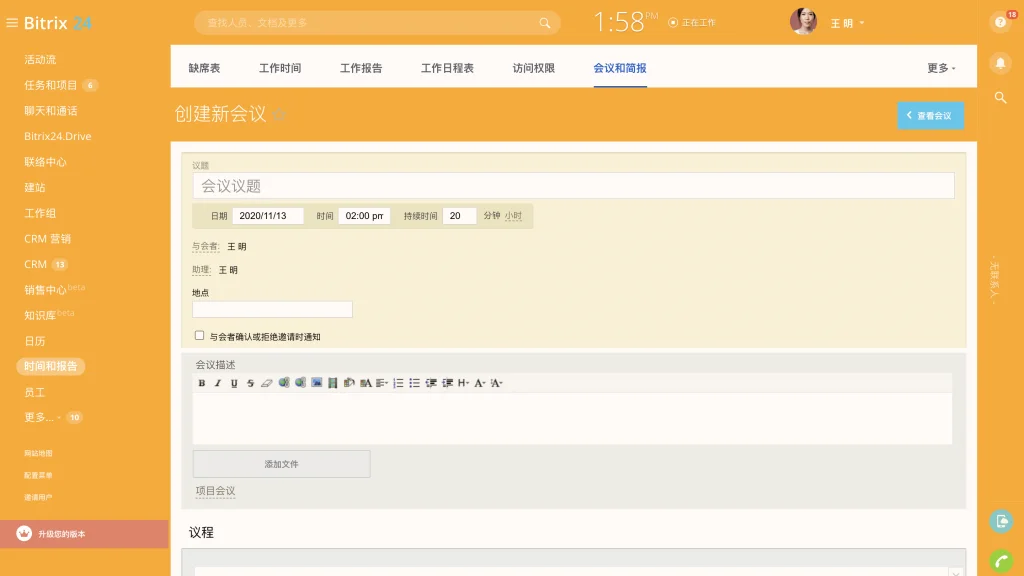Click the 添加文件 button

point(281,464)
